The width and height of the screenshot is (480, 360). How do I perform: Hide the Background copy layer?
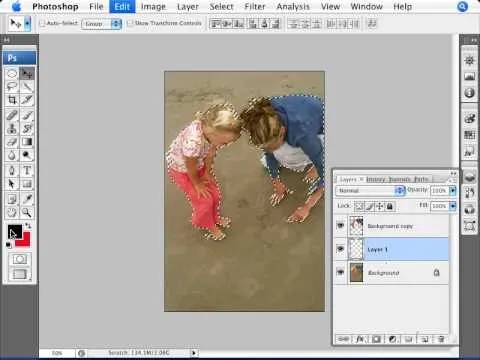pyautogui.click(x=340, y=226)
